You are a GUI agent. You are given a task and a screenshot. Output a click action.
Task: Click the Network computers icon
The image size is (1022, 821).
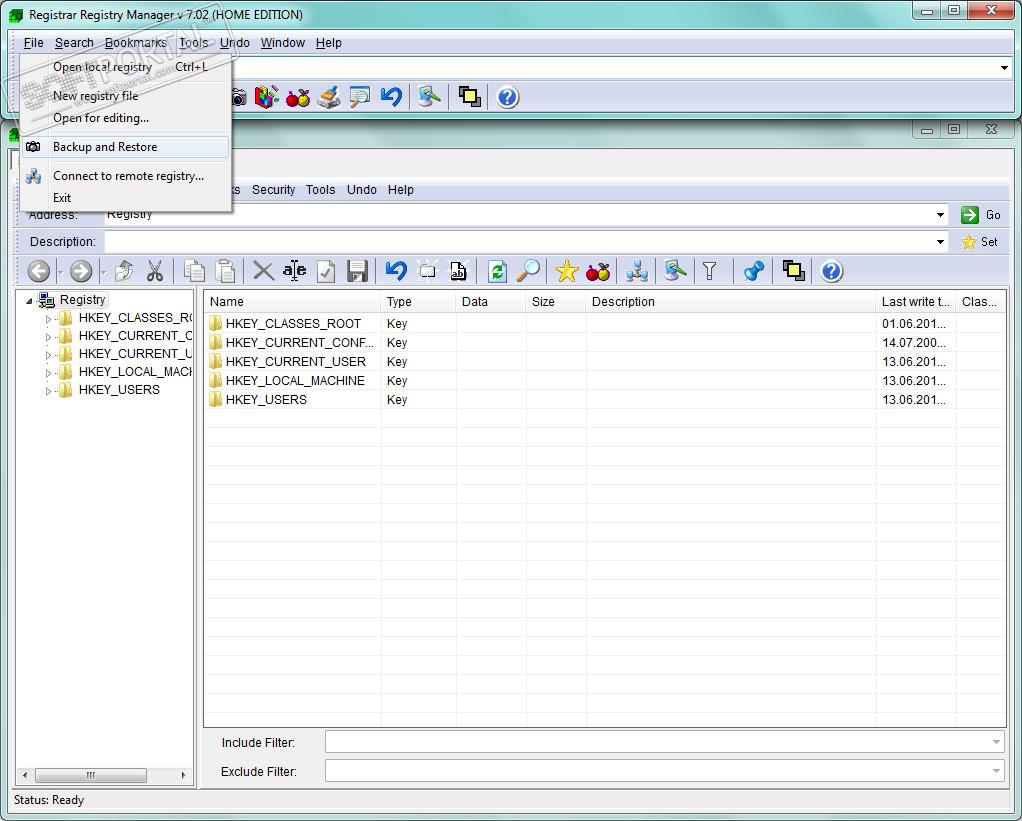pyautogui.click(x=636, y=271)
